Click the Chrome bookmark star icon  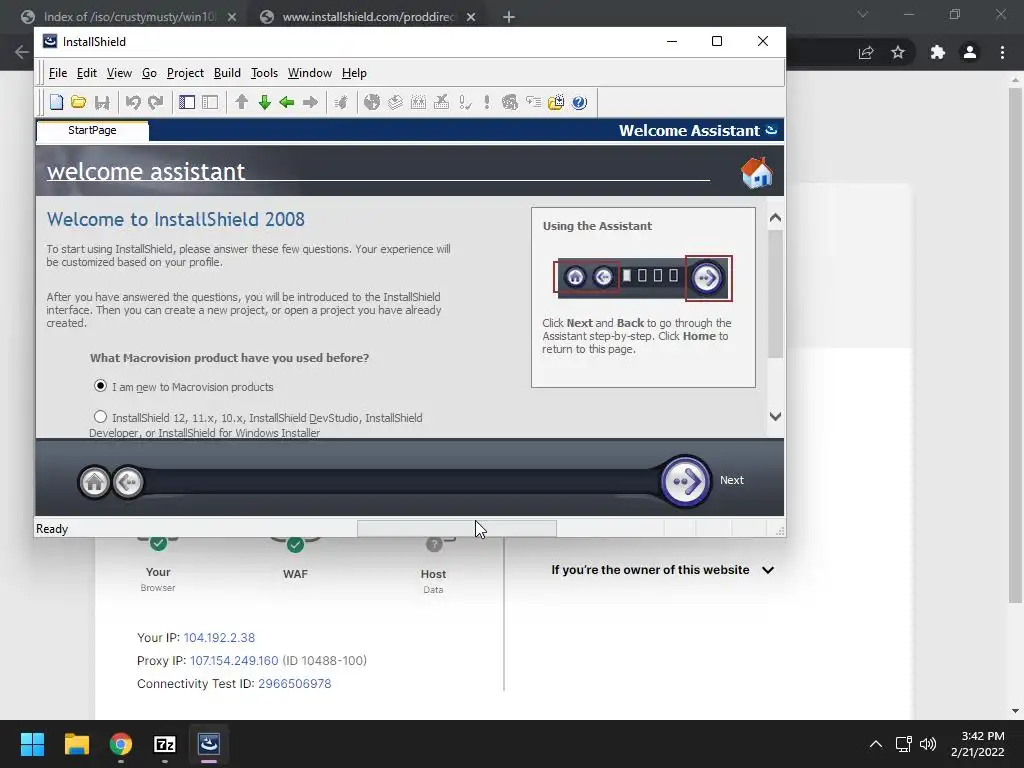898,52
